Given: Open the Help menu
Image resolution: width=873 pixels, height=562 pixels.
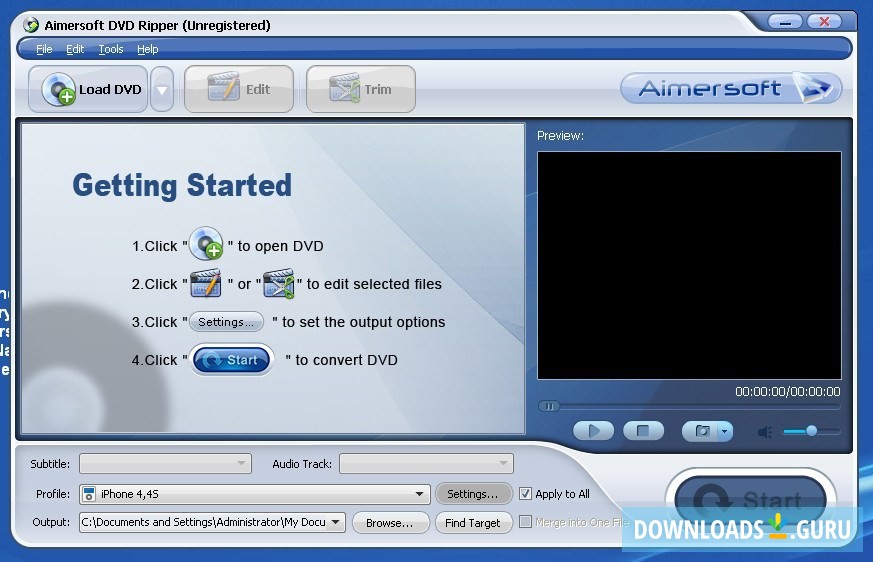Looking at the screenshot, I should [148, 49].
